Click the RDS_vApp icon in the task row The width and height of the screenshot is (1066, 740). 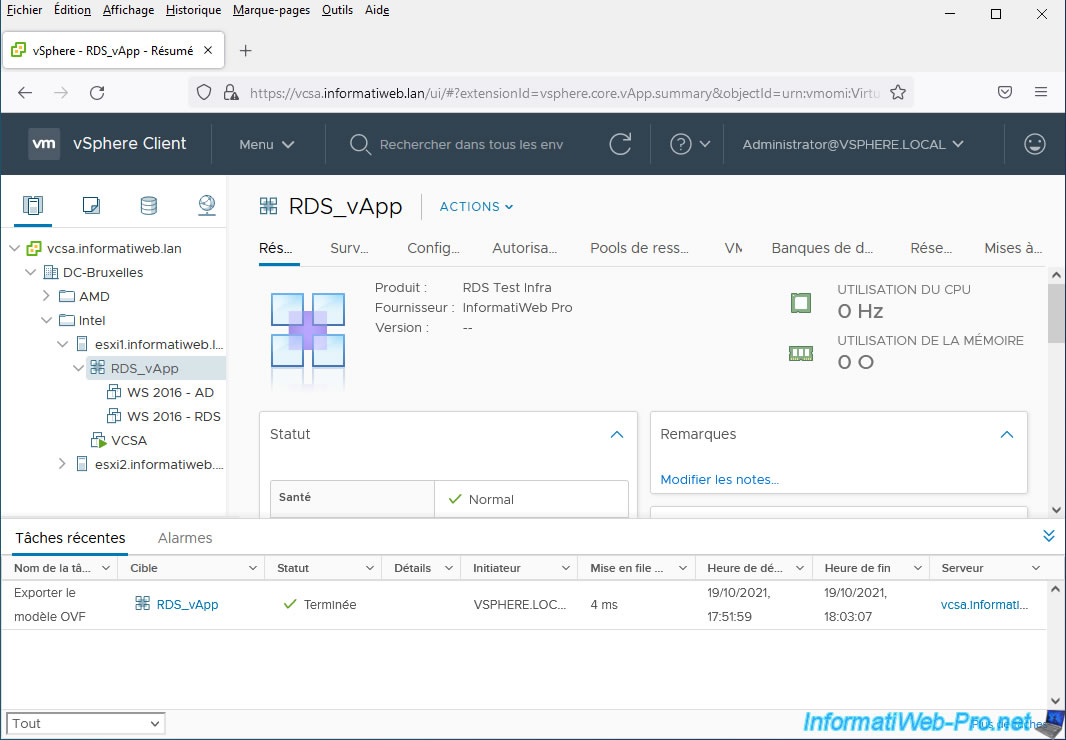tap(143, 603)
